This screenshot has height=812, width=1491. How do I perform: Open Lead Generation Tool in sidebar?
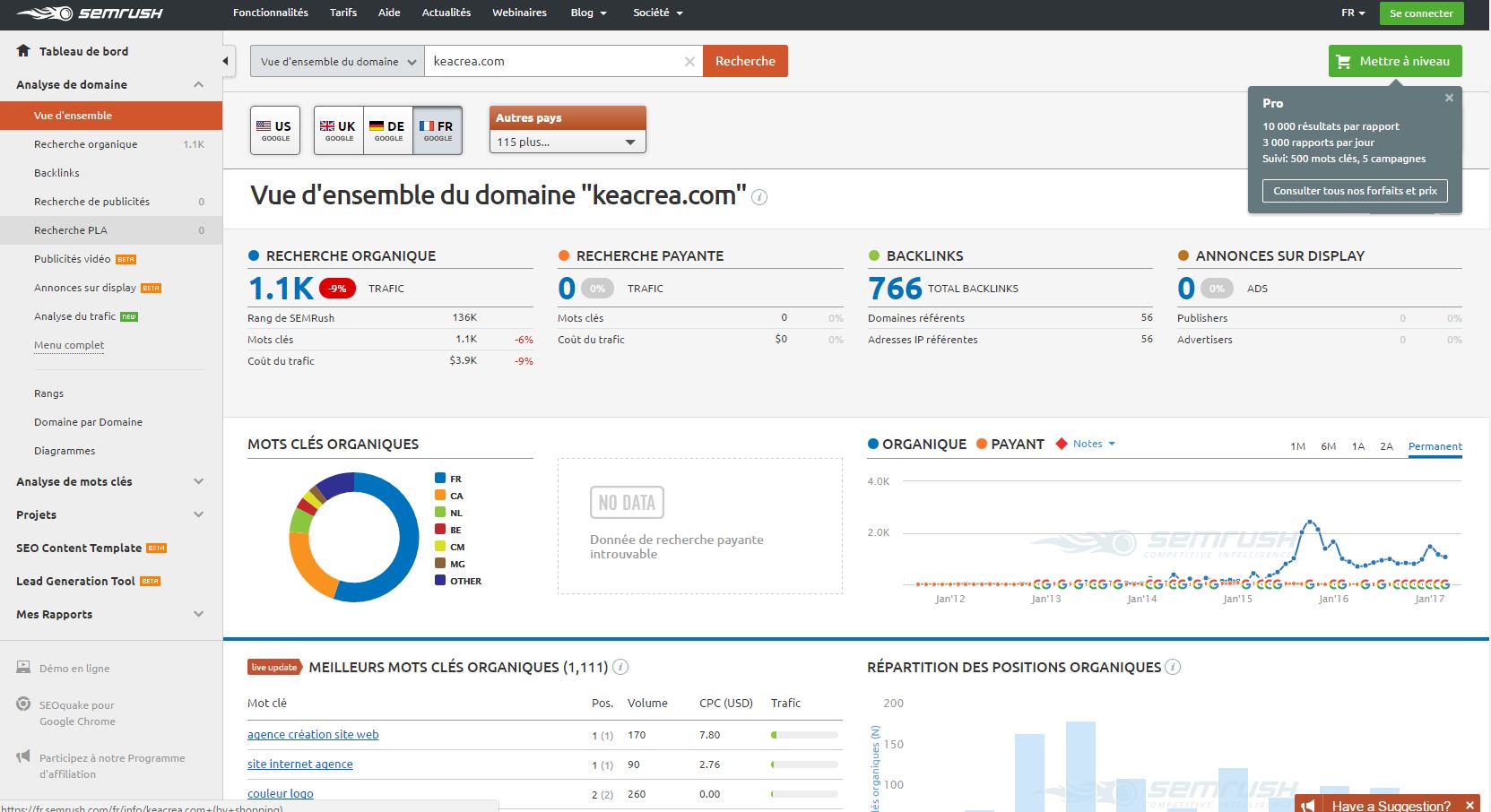pos(75,581)
